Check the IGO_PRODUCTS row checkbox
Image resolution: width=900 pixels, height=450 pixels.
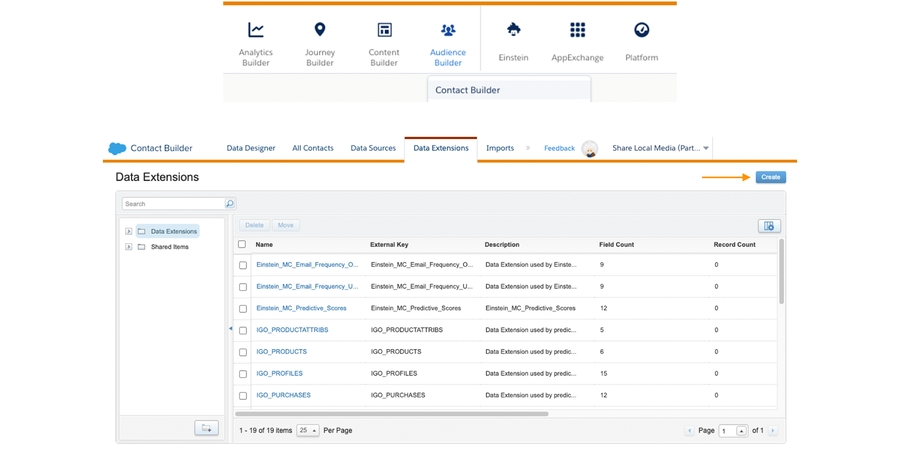pyautogui.click(x=242, y=352)
